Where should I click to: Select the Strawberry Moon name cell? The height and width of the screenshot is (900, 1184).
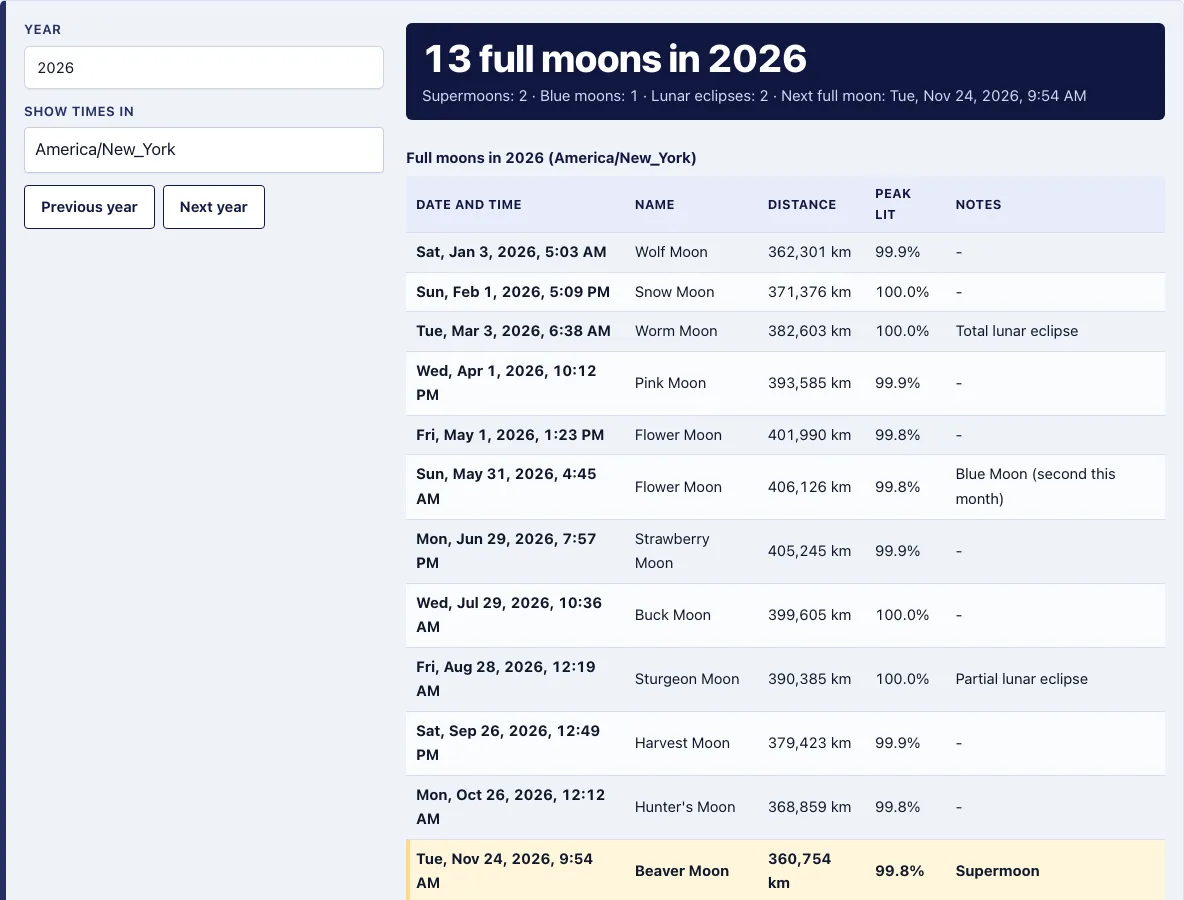click(x=672, y=550)
